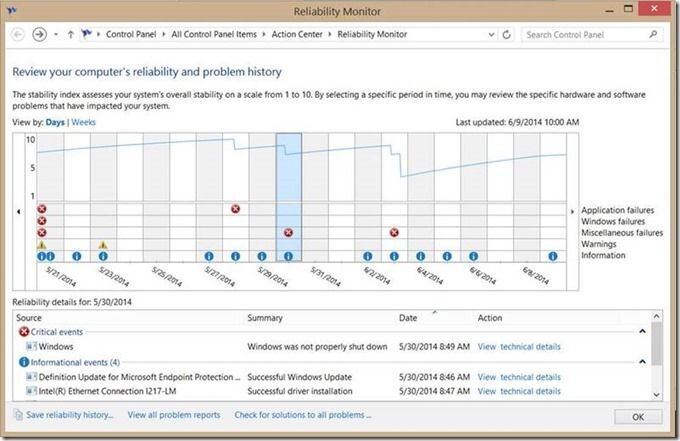The image size is (680, 441).
Task: Select Intel(R) Ethernet Connection I217-LM row
Action: point(332,392)
